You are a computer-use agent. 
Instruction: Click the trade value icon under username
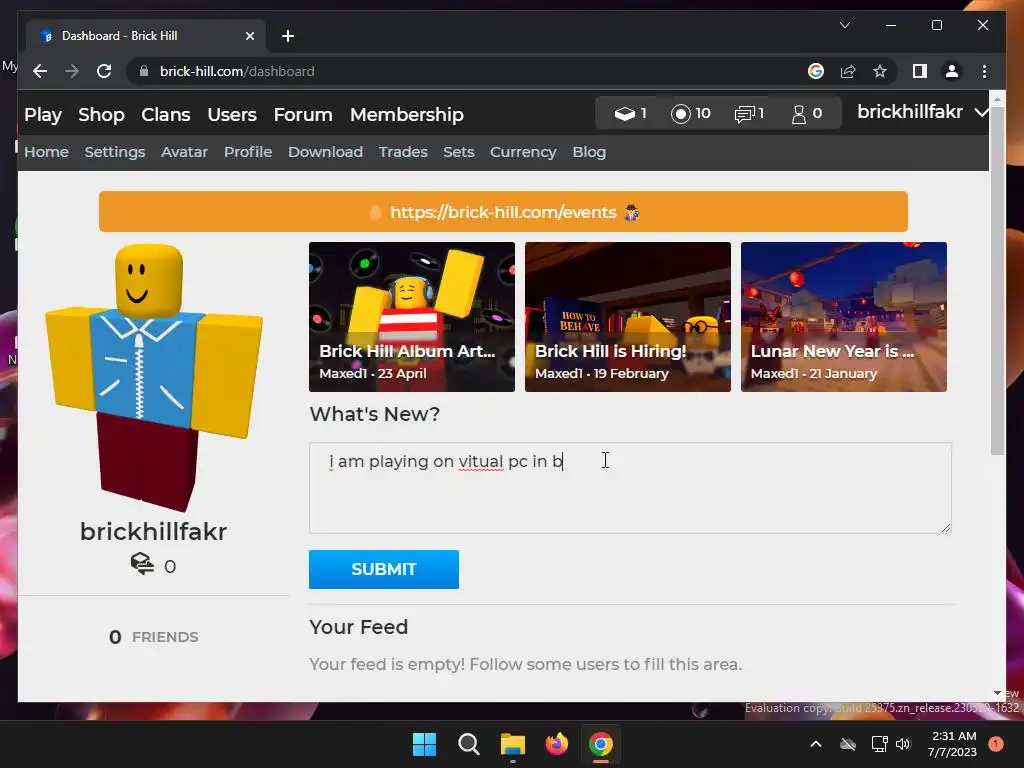coord(142,564)
